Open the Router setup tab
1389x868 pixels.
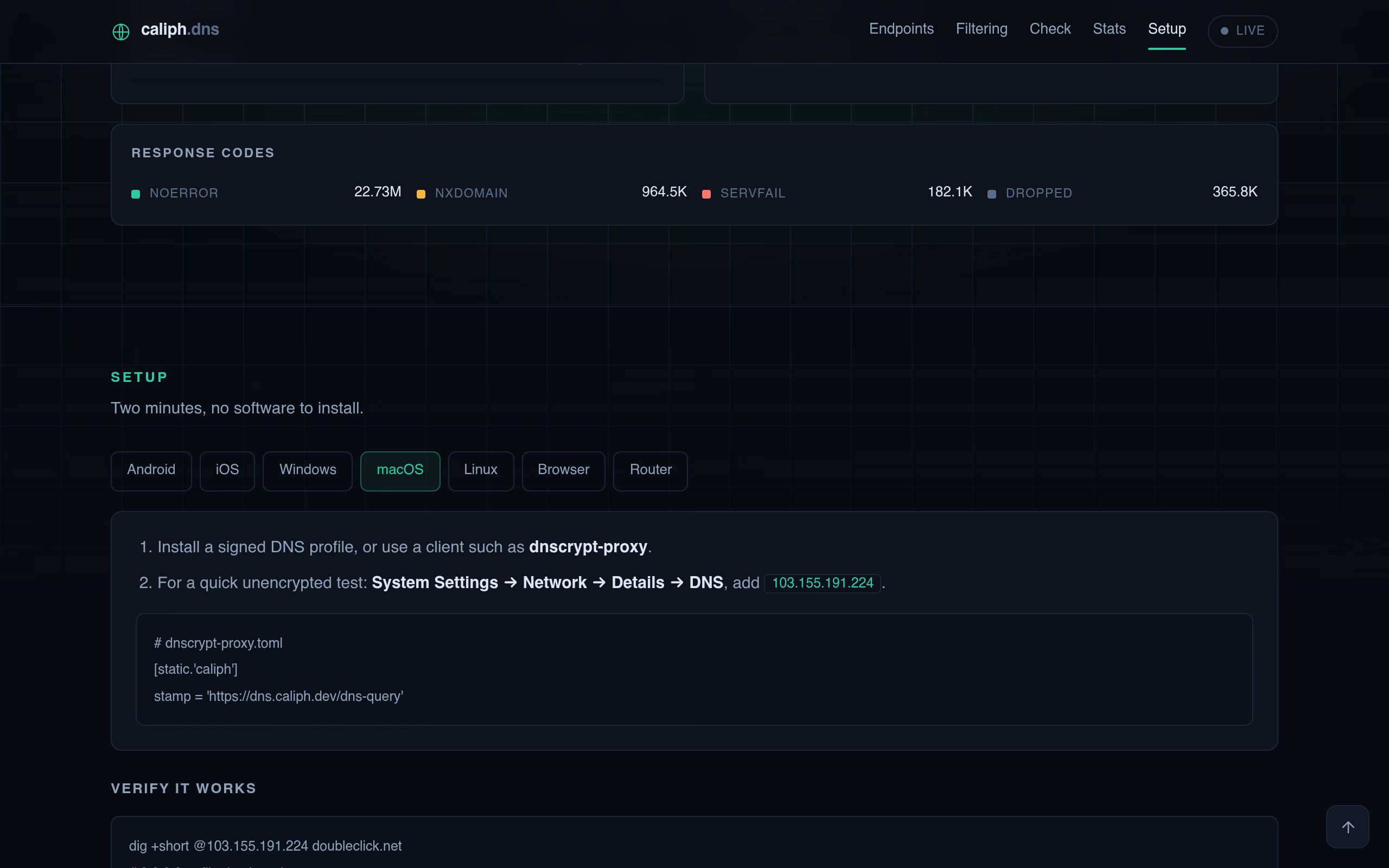coord(651,471)
